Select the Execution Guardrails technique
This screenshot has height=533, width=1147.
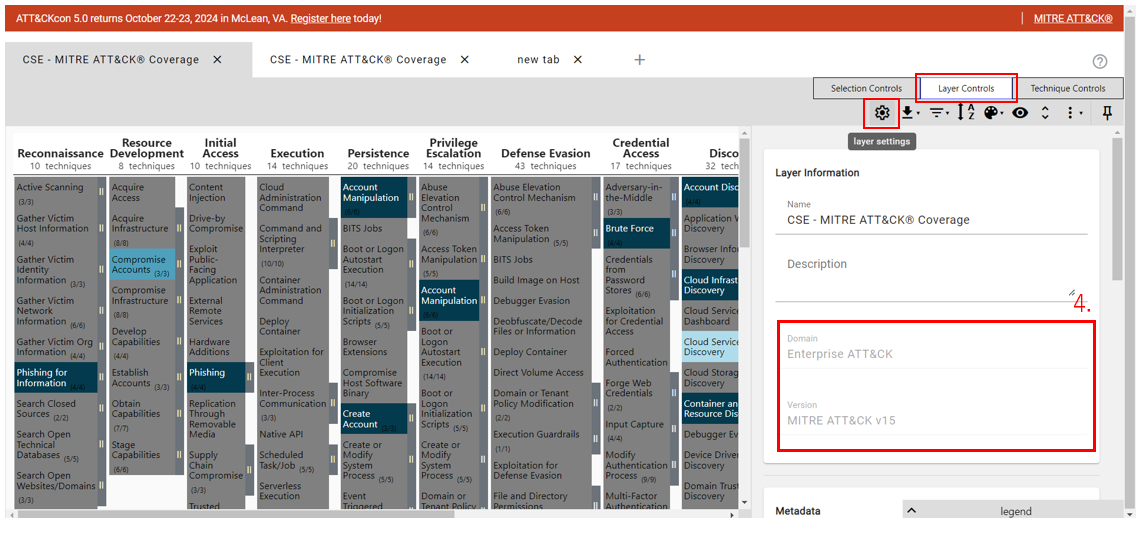pos(542,439)
